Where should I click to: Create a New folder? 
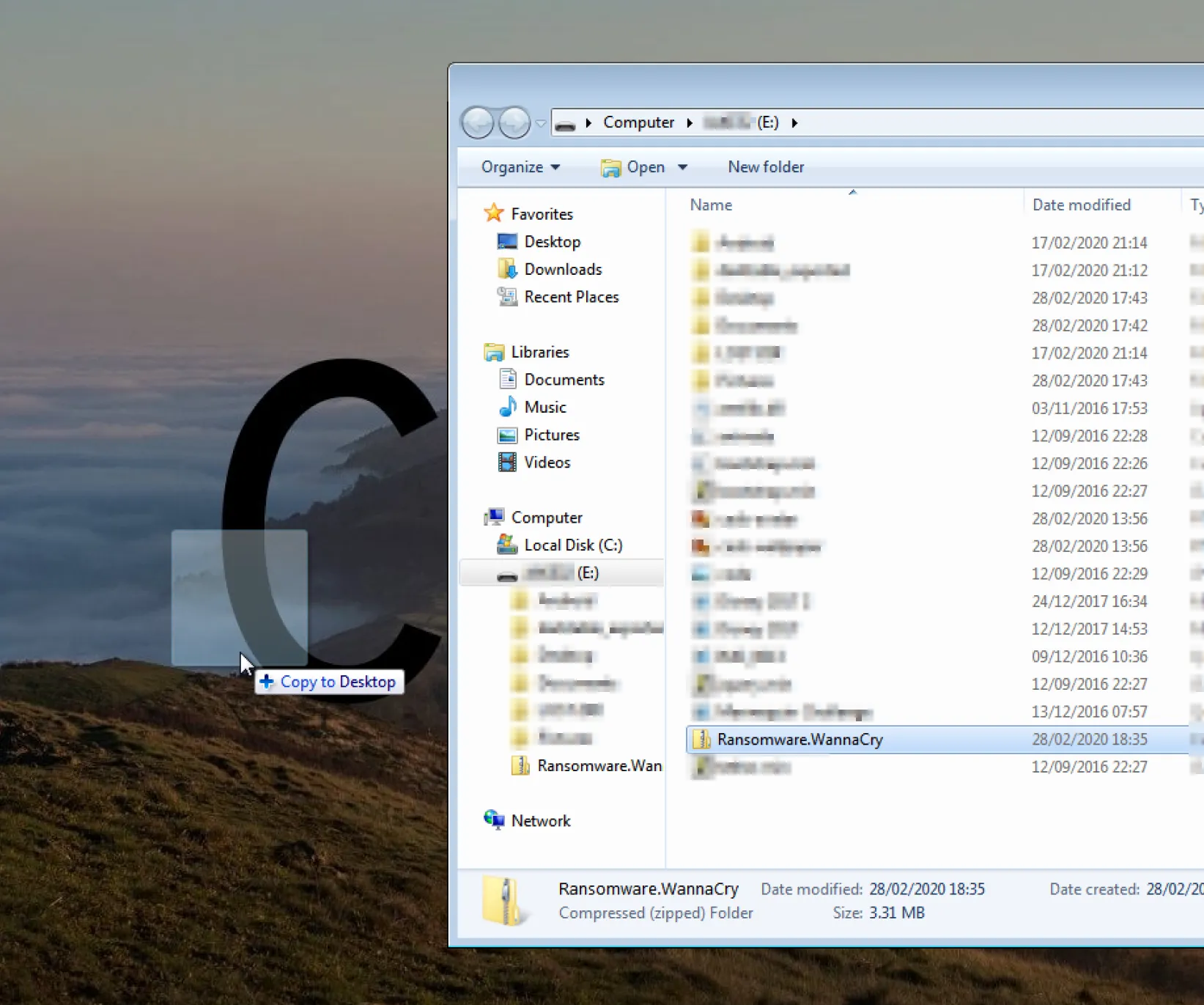pos(766,167)
